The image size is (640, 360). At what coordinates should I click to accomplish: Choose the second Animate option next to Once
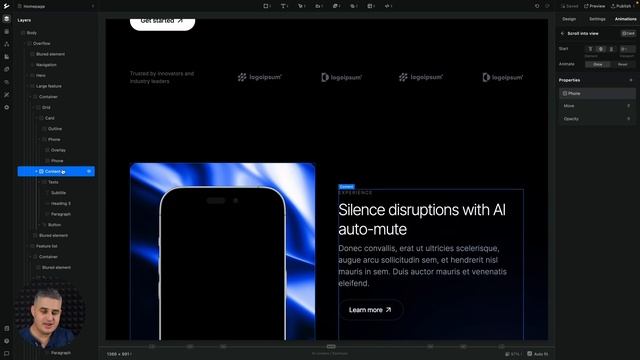623,64
